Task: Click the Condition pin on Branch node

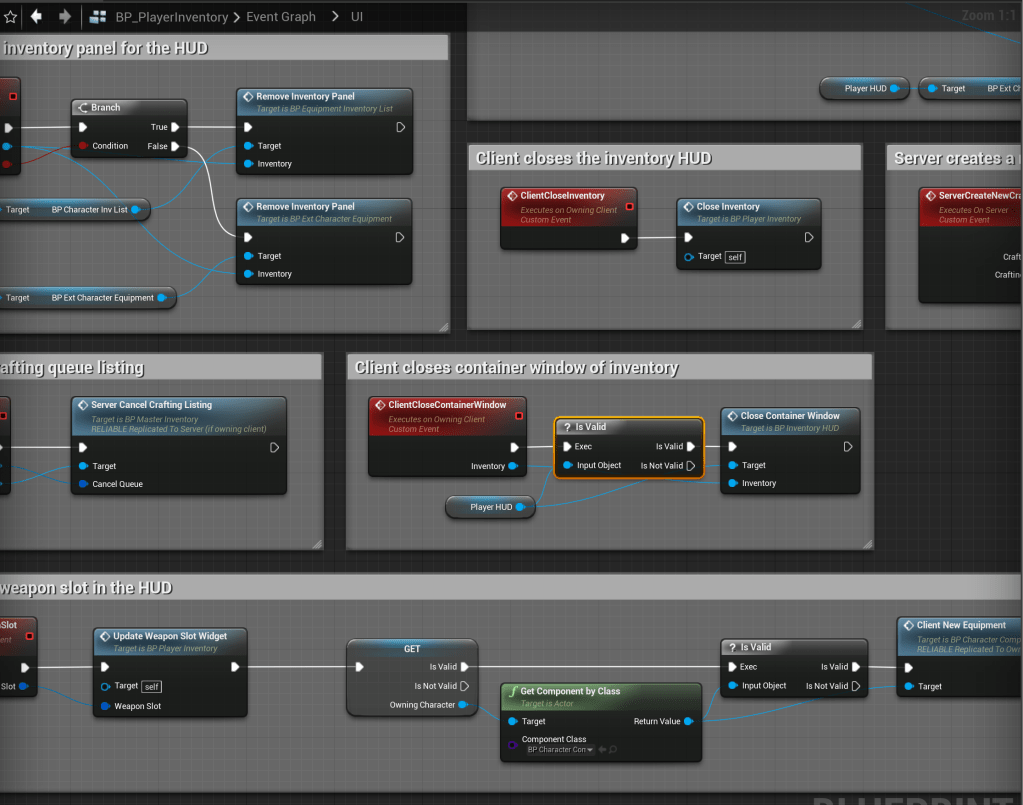Action: pyautogui.click(x=83, y=145)
